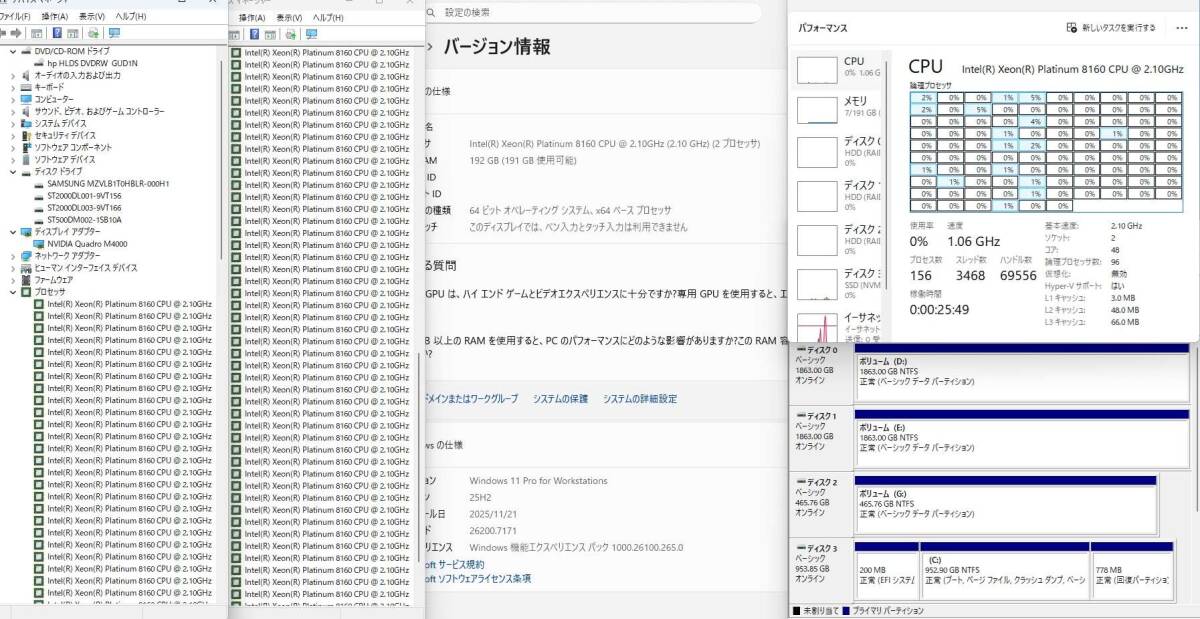
Task: Click the scan hardware icon in second Device Manager toolbar
Action: click(290, 34)
